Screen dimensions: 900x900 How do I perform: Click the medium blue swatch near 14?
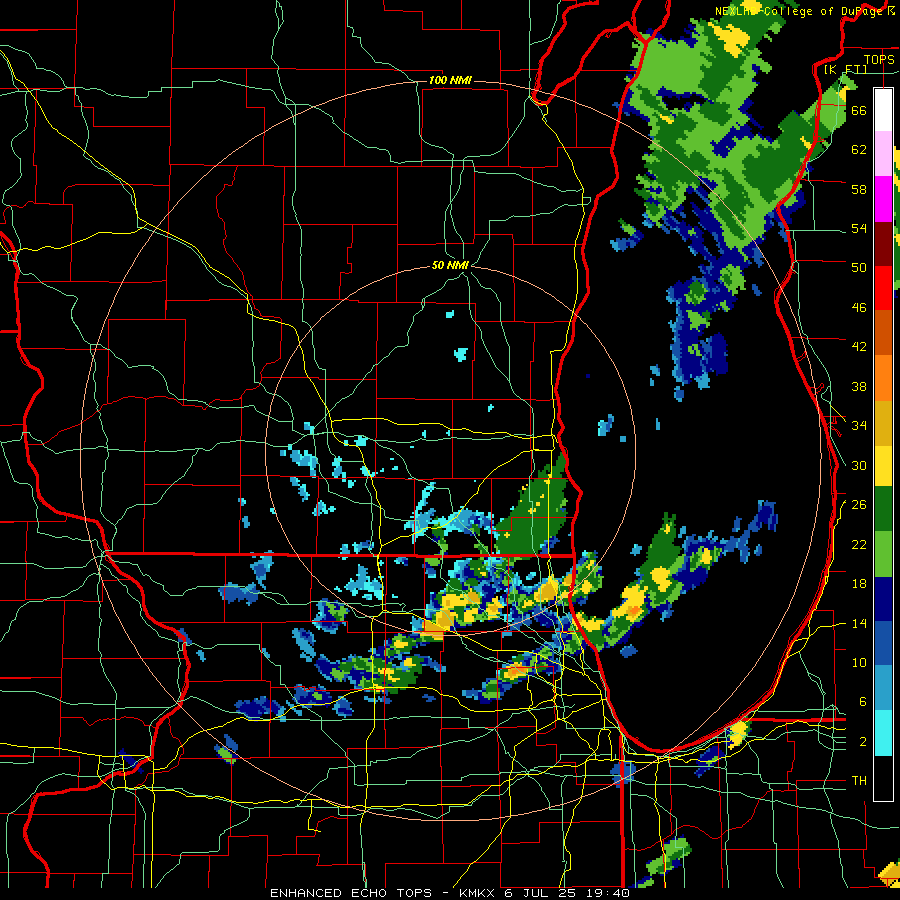coord(883,643)
